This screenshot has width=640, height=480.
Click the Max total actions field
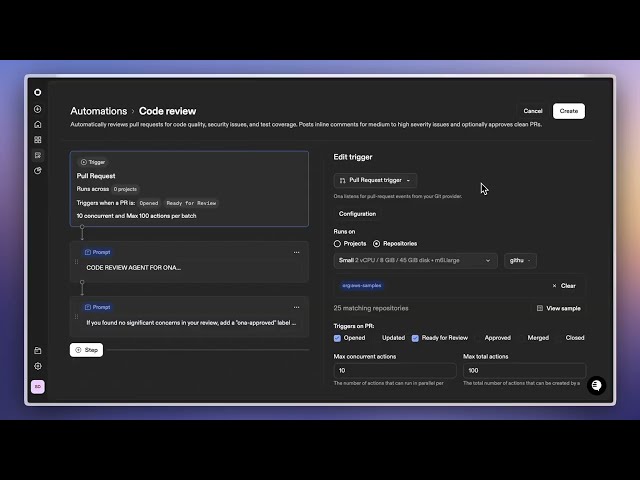coord(524,371)
